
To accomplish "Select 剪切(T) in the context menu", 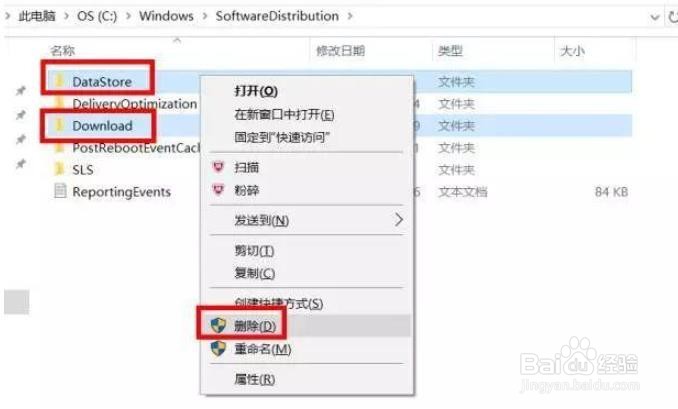I will point(254,250).
